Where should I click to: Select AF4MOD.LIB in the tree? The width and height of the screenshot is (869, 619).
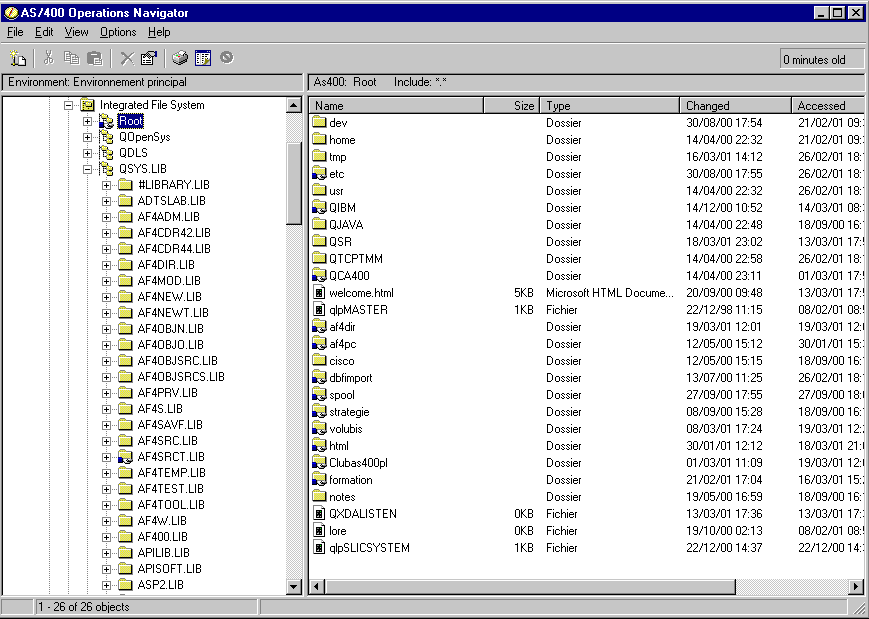[169, 281]
